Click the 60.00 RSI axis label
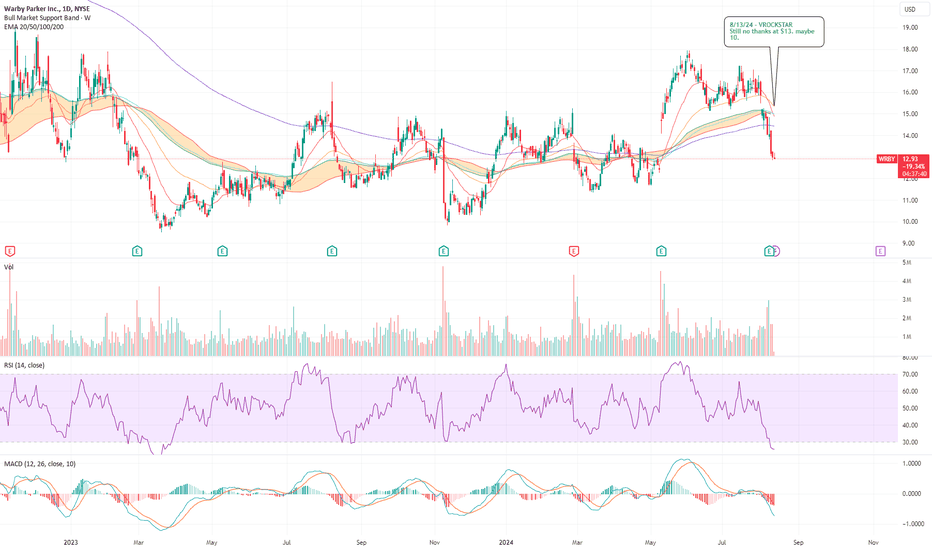Viewport: 932px width, 550px height. tap(909, 391)
